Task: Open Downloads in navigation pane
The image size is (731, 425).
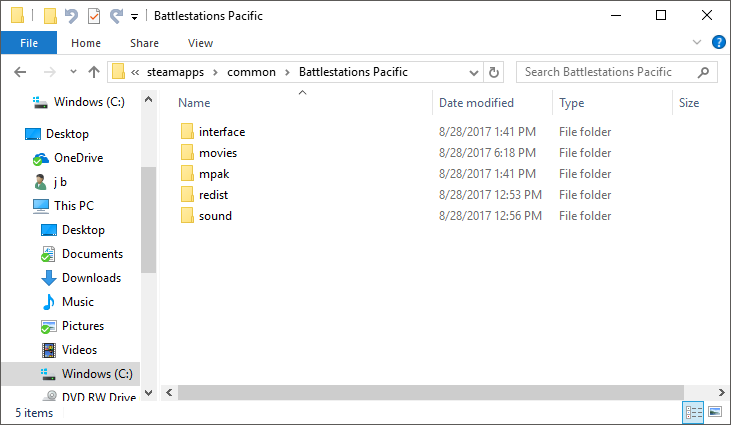Action: point(81,278)
